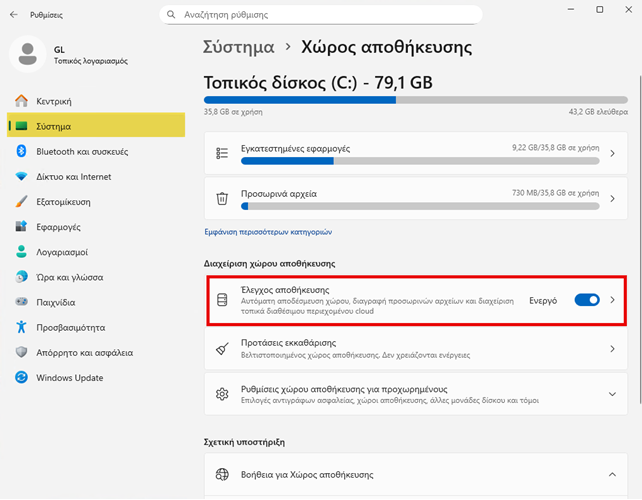Click the Βοήθεια globe icon
This screenshot has height=500, width=642.
pos(222,475)
